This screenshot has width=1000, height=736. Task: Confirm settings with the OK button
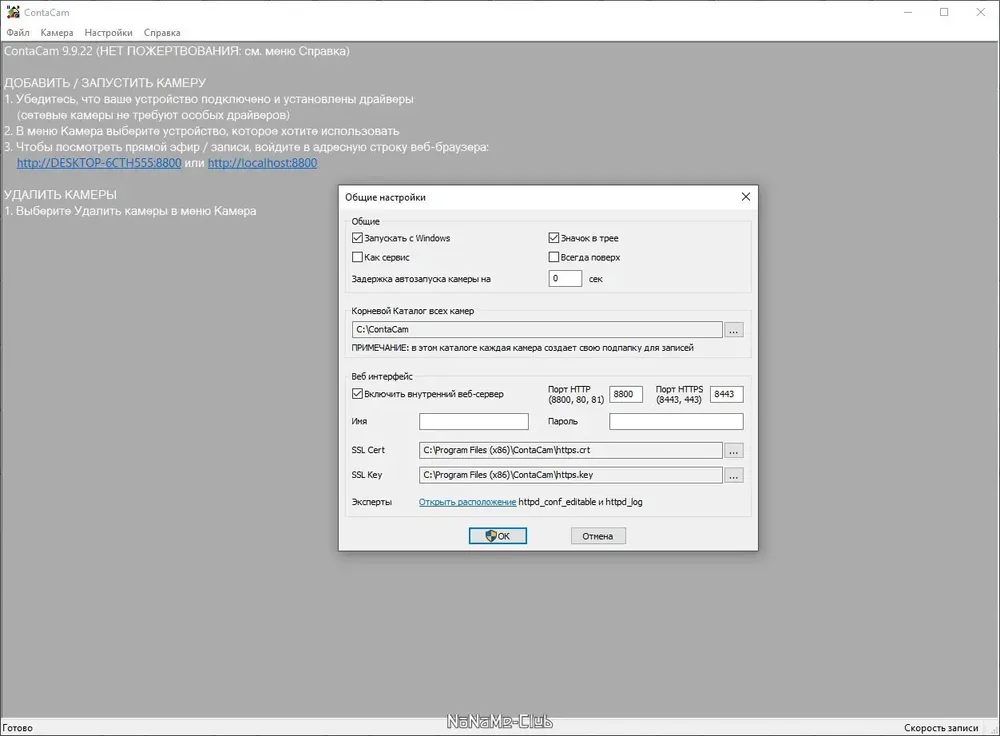pyautogui.click(x=497, y=536)
